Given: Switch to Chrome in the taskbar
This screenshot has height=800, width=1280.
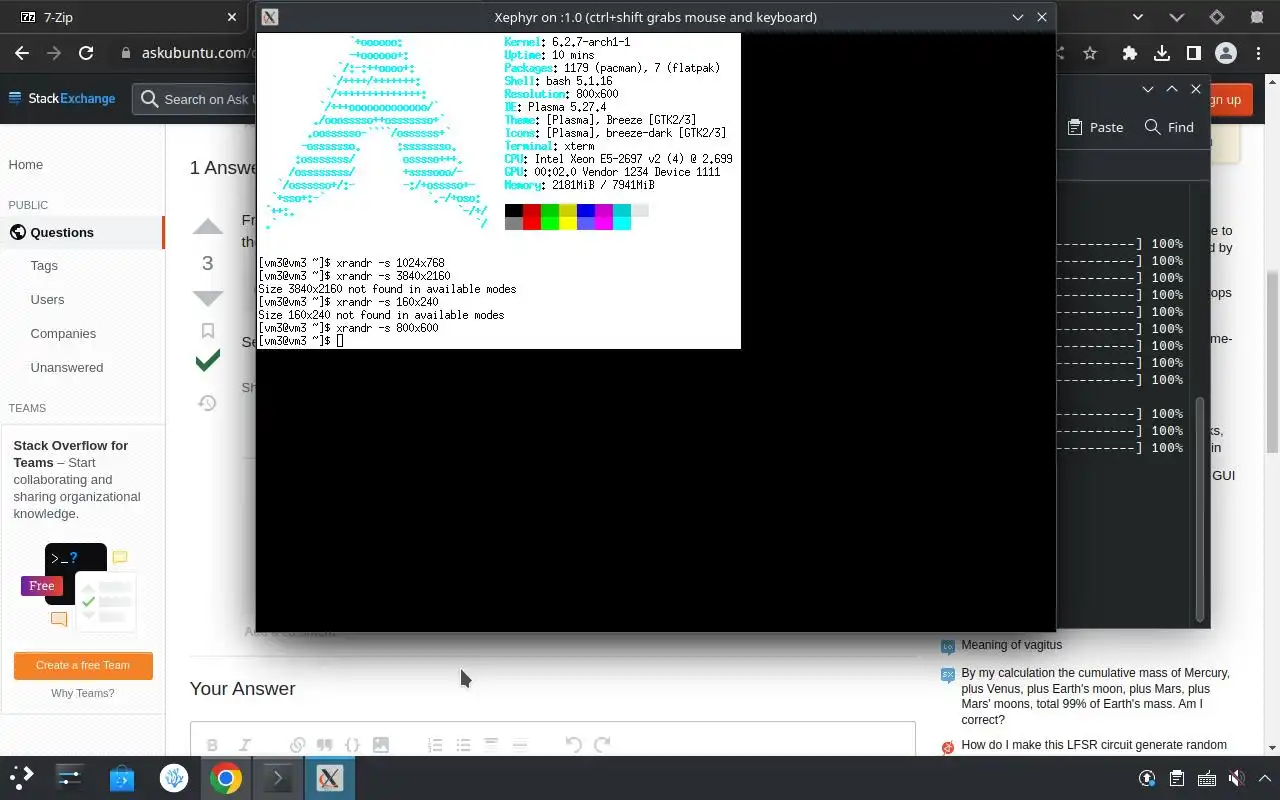Looking at the screenshot, I should pyautogui.click(x=226, y=777).
